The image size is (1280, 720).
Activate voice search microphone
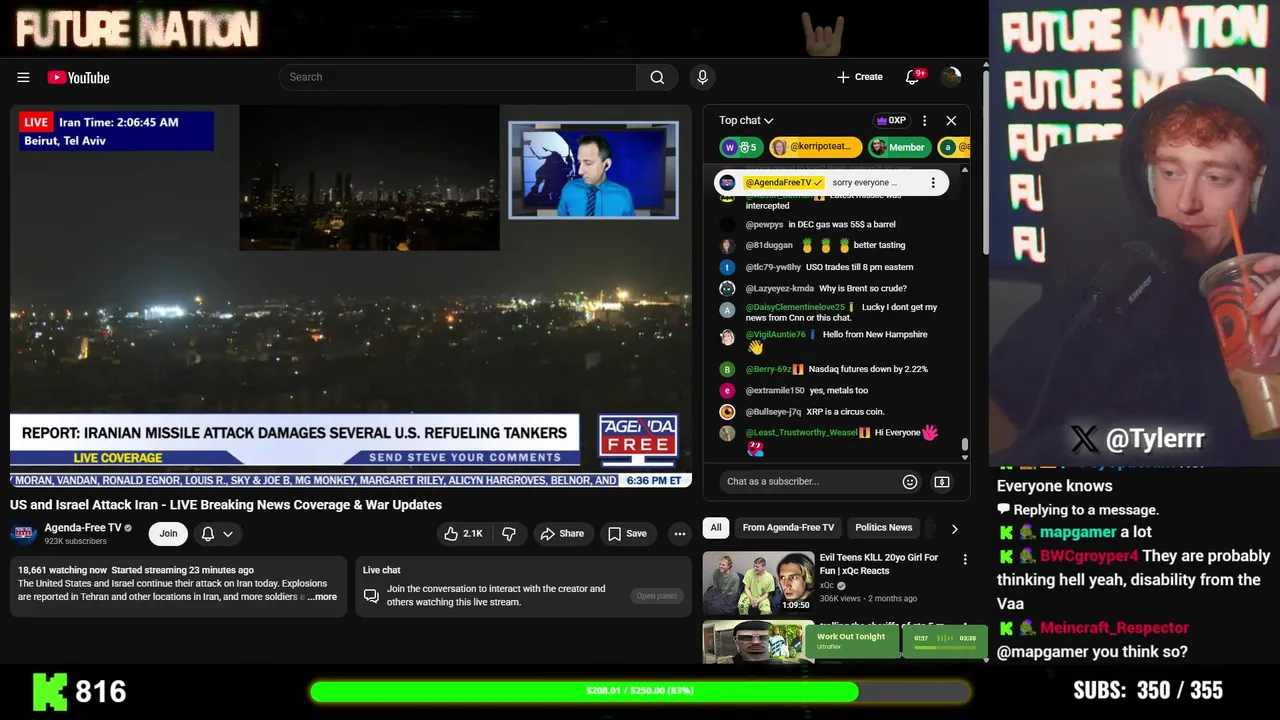(702, 77)
